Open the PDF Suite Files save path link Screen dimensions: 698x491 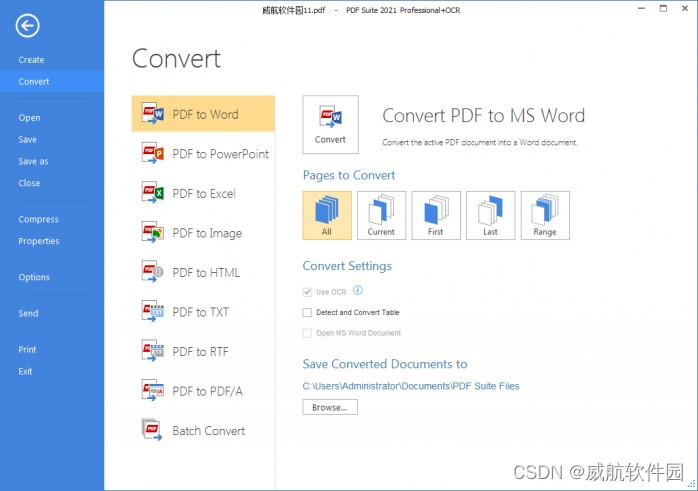click(411, 386)
